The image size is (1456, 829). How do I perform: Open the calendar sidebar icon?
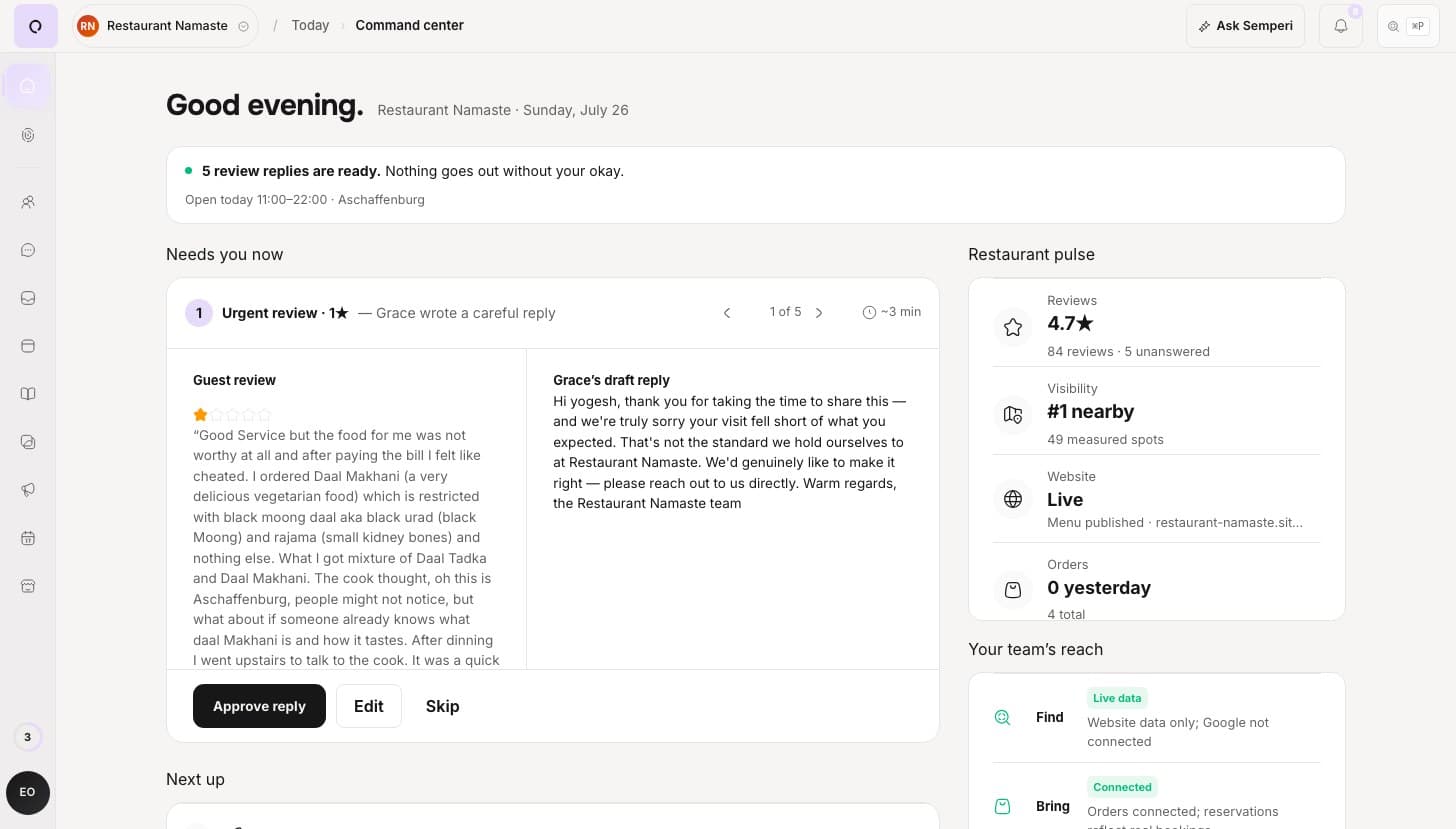[28, 538]
